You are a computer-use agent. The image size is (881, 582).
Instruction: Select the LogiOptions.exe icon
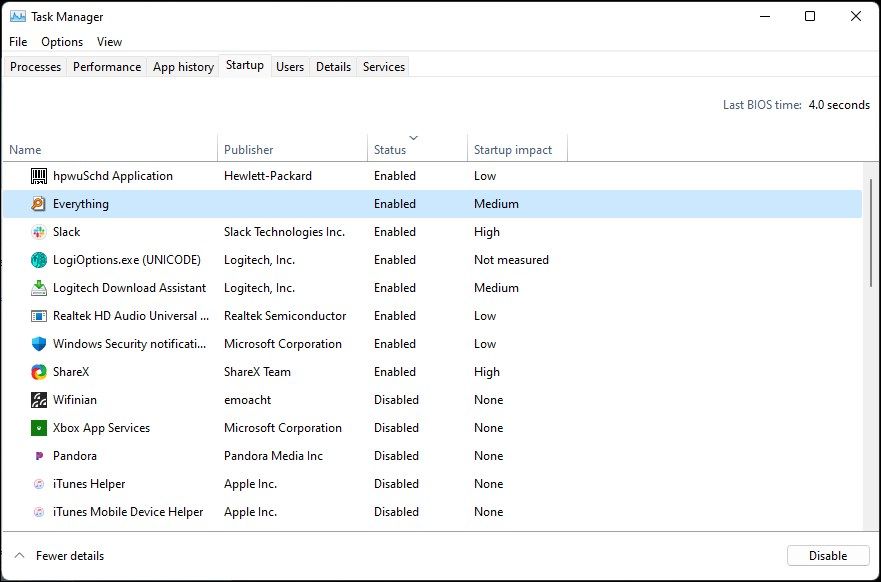click(37, 259)
